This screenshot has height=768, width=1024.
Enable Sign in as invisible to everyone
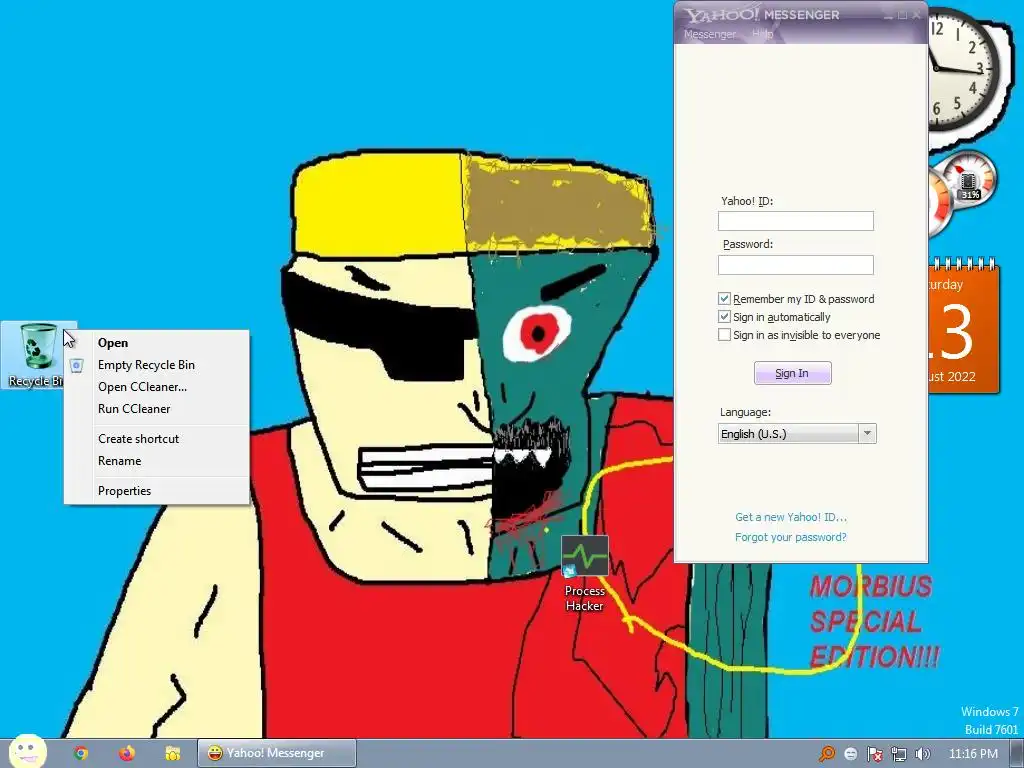[x=724, y=334]
